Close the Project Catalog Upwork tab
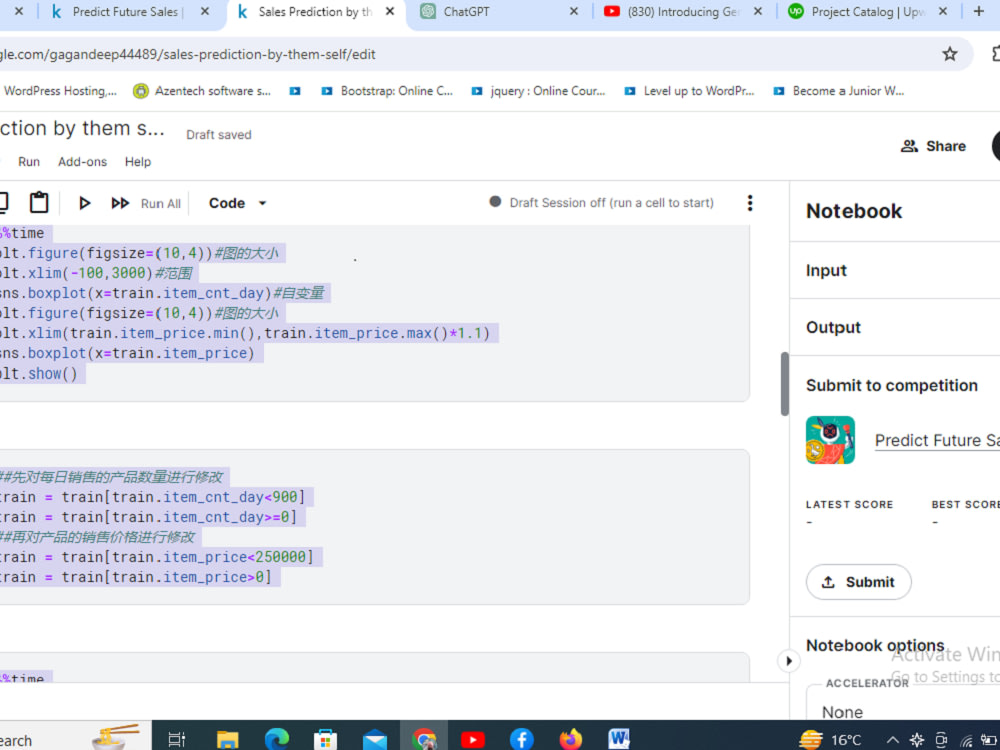The width and height of the screenshot is (1000, 750). 943,11
